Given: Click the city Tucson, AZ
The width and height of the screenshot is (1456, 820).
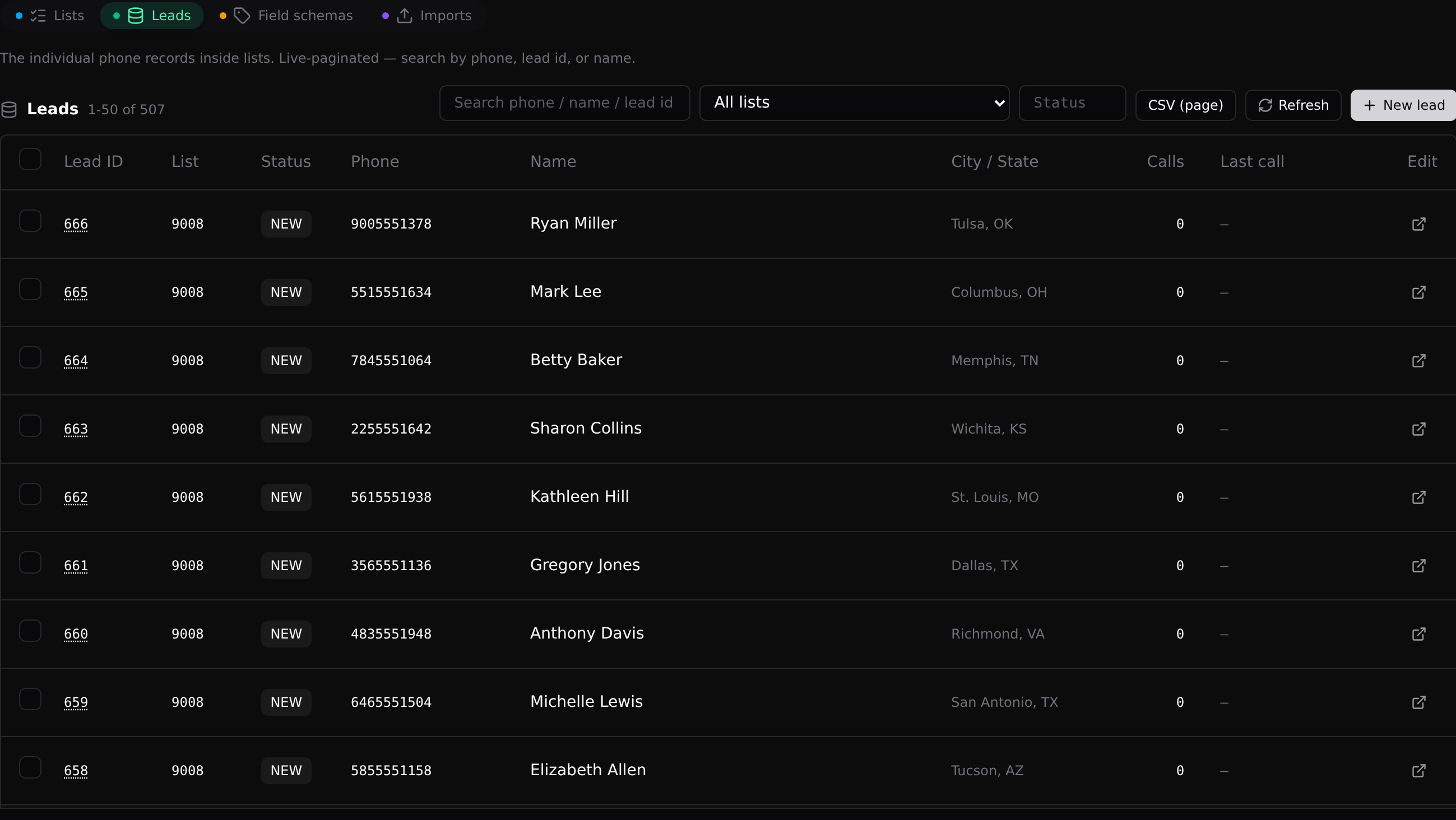Looking at the screenshot, I should point(987,771).
